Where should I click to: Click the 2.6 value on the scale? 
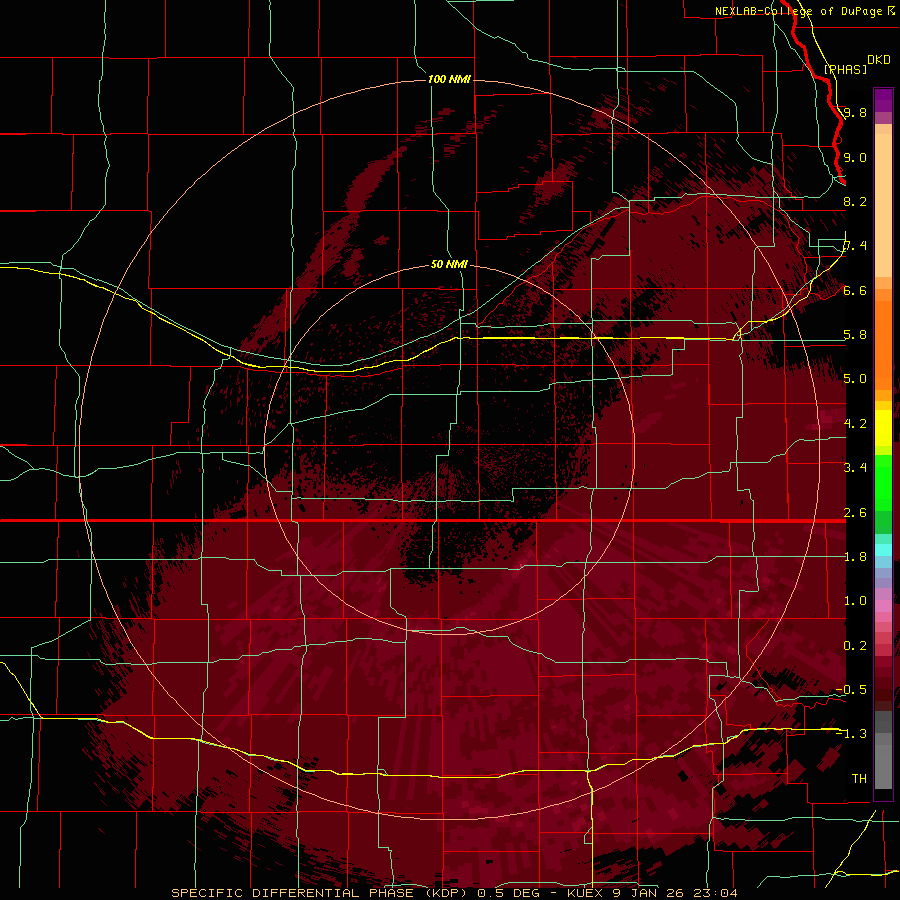pos(855,512)
